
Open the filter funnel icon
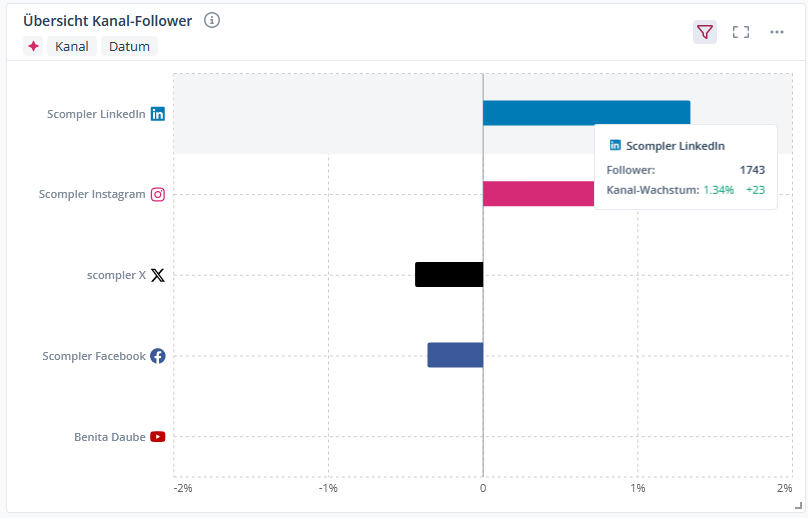click(x=705, y=32)
